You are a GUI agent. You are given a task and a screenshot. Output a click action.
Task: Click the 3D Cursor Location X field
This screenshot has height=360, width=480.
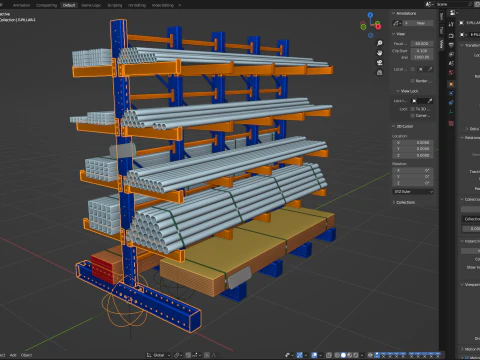pos(413,142)
